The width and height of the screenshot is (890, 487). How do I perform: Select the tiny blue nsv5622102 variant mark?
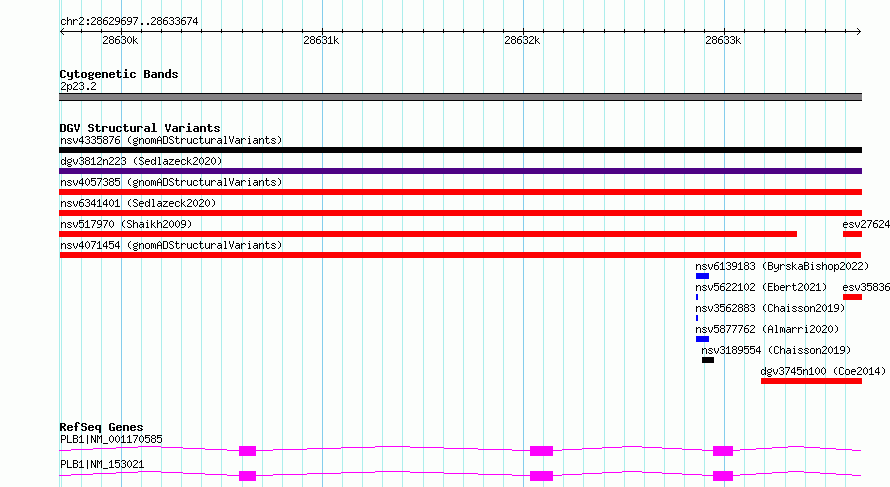click(697, 297)
